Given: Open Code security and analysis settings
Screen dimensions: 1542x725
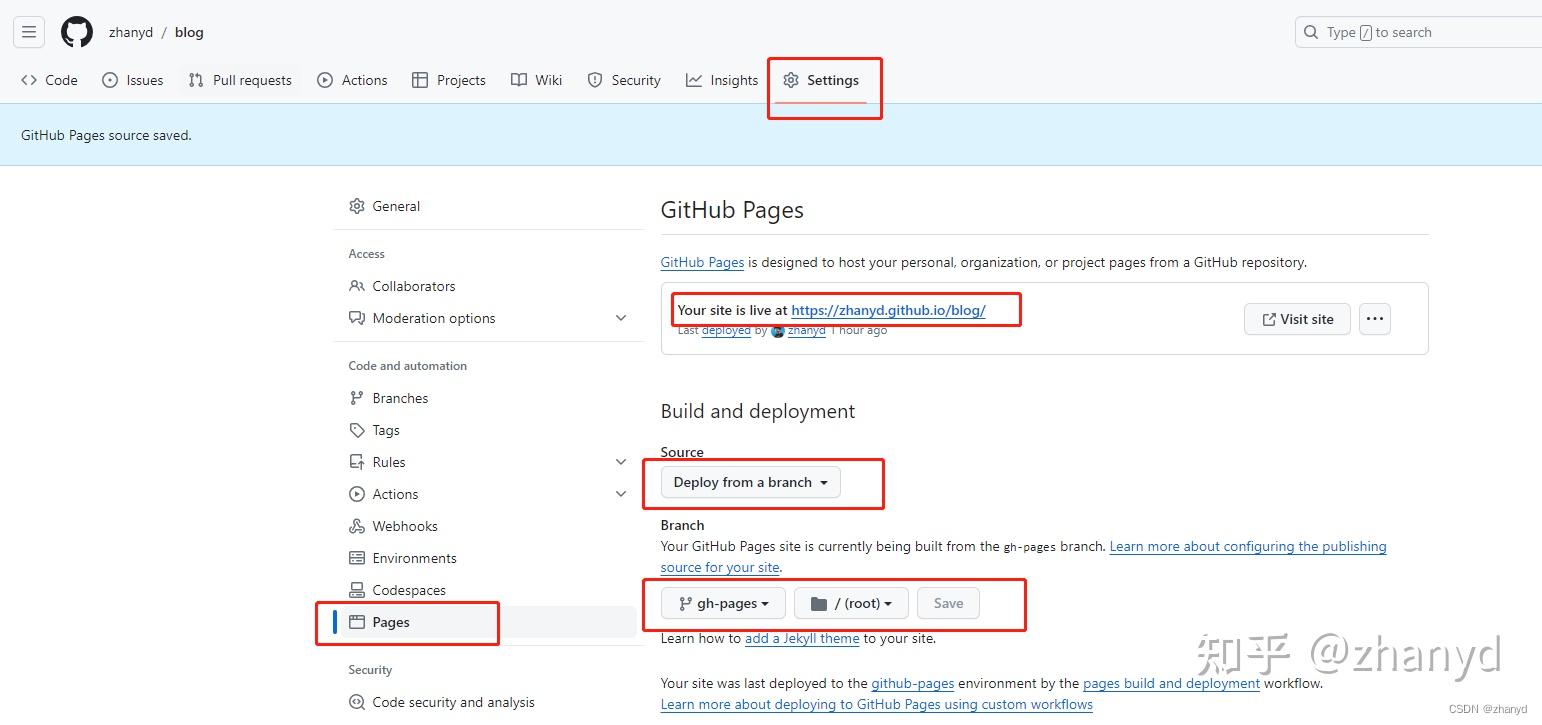Looking at the screenshot, I should (x=452, y=701).
